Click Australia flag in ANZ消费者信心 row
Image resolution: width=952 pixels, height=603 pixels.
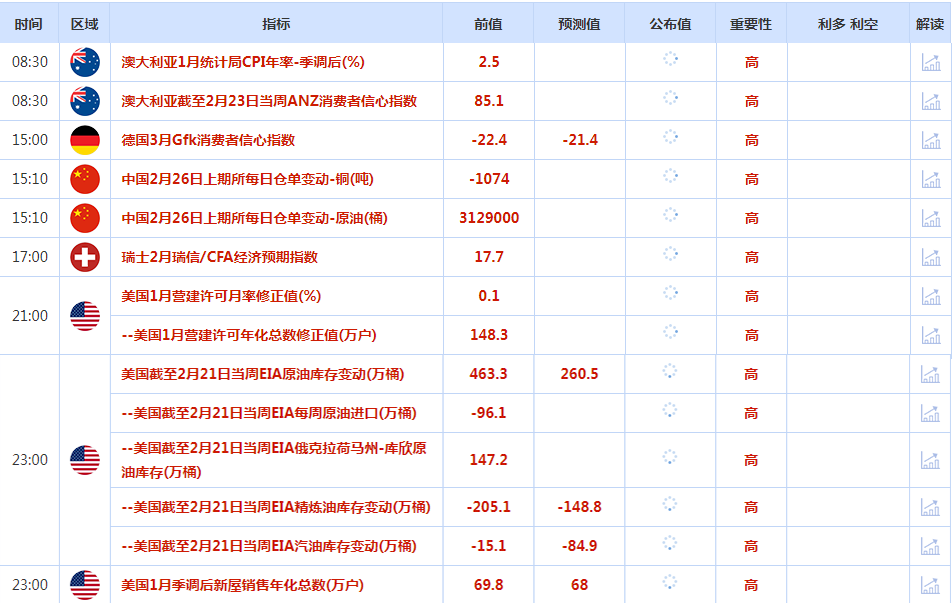pos(85,101)
